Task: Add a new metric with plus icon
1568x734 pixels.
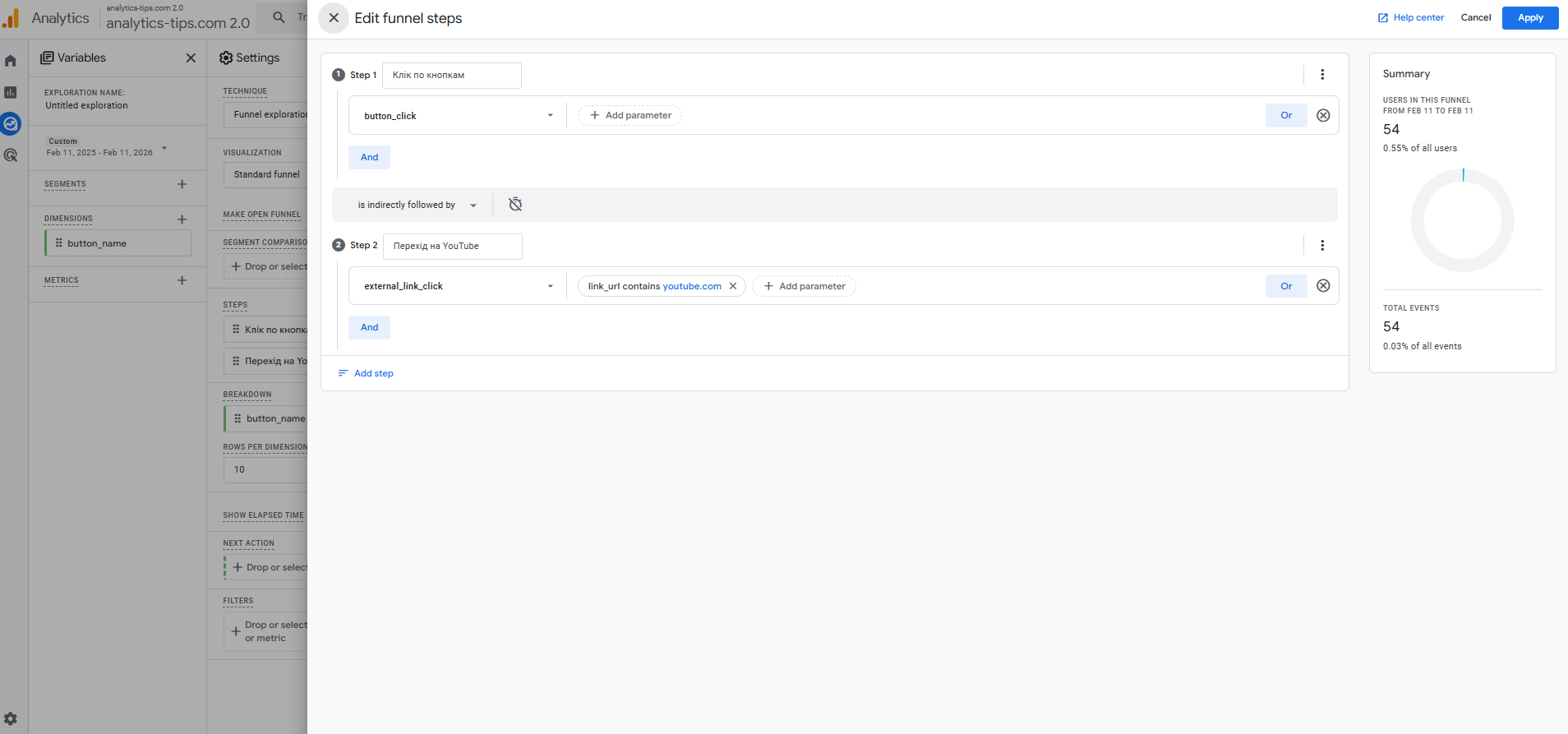Action: point(182,280)
